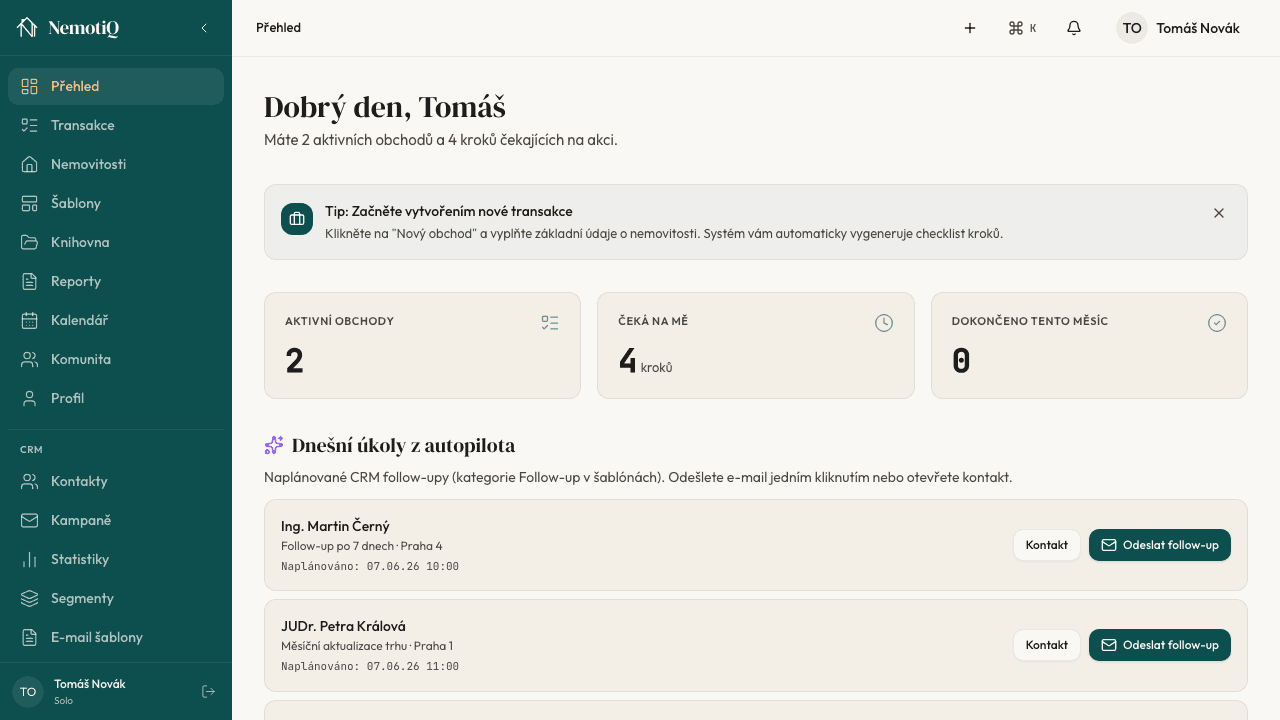The height and width of the screenshot is (720, 1280).
Task: Open Tomáš Novák user menu in header
Action: click(x=1178, y=28)
